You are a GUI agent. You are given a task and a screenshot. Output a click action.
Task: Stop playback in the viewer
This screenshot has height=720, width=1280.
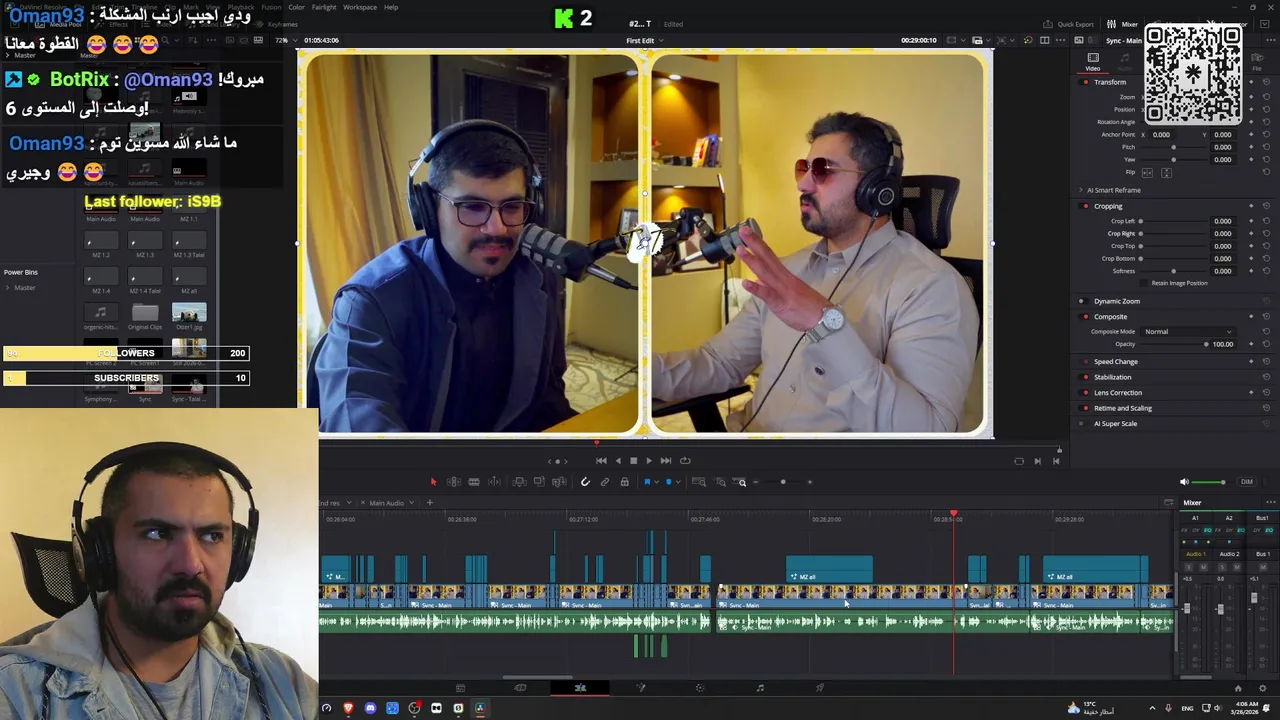[633, 461]
